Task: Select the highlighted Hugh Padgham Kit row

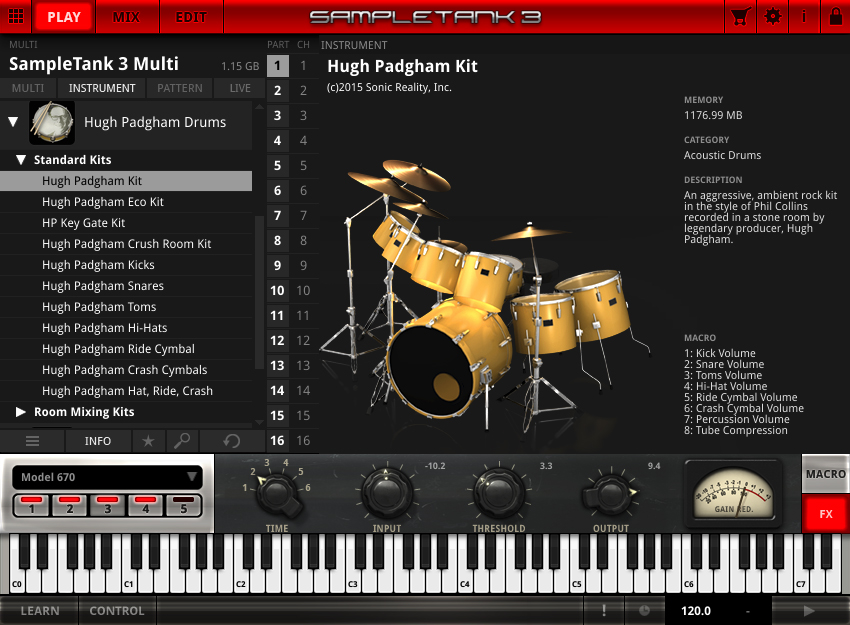Action: tap(126, 181)
